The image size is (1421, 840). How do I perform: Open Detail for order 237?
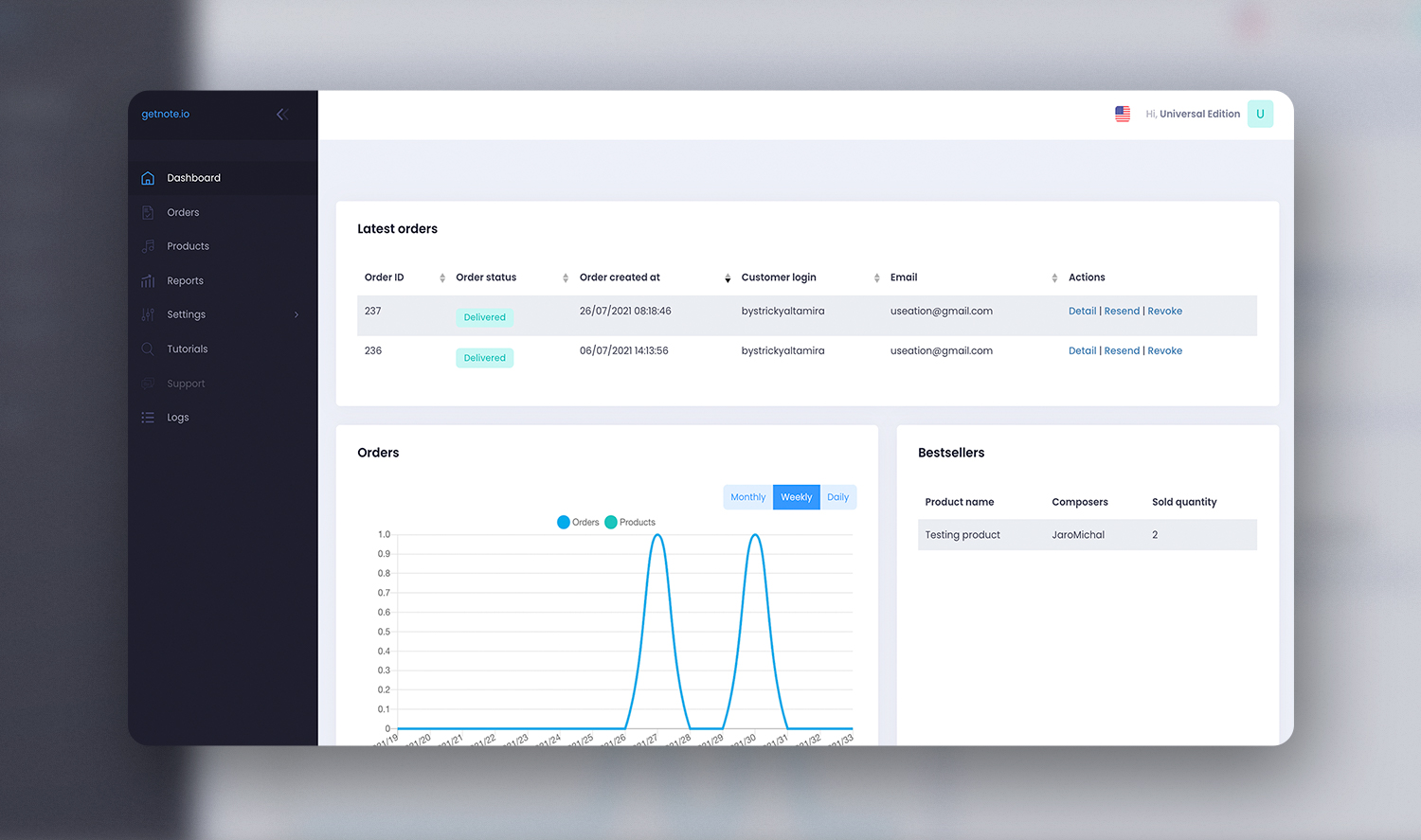[1082, 311]
